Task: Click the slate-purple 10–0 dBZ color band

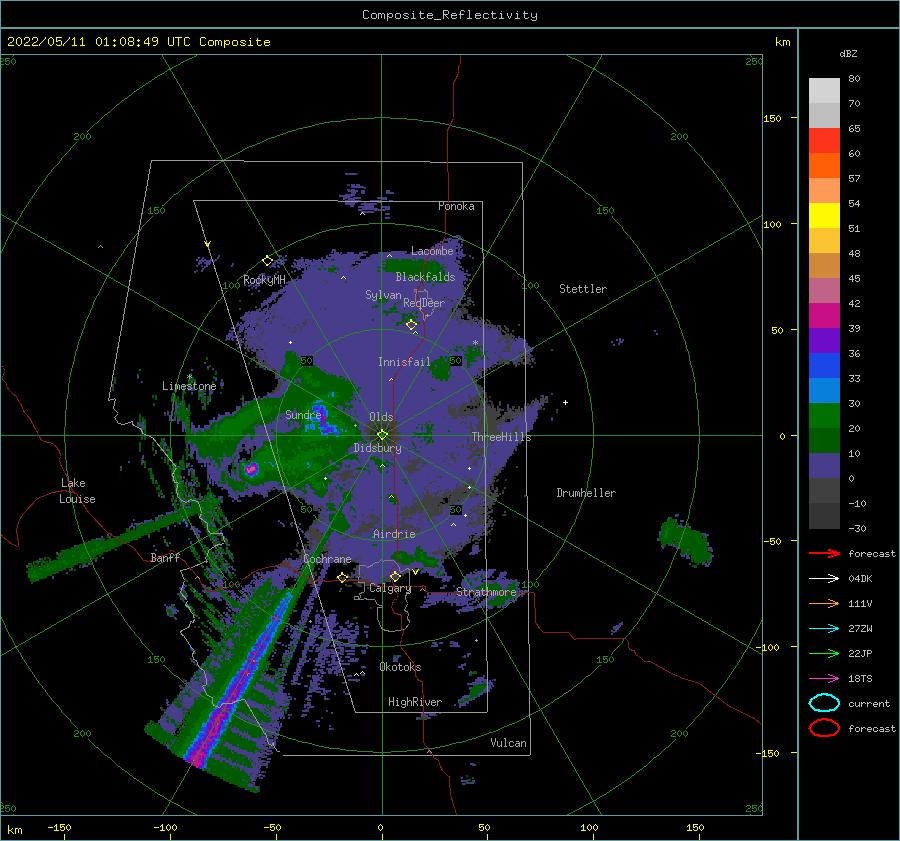Action: point(824,466)
